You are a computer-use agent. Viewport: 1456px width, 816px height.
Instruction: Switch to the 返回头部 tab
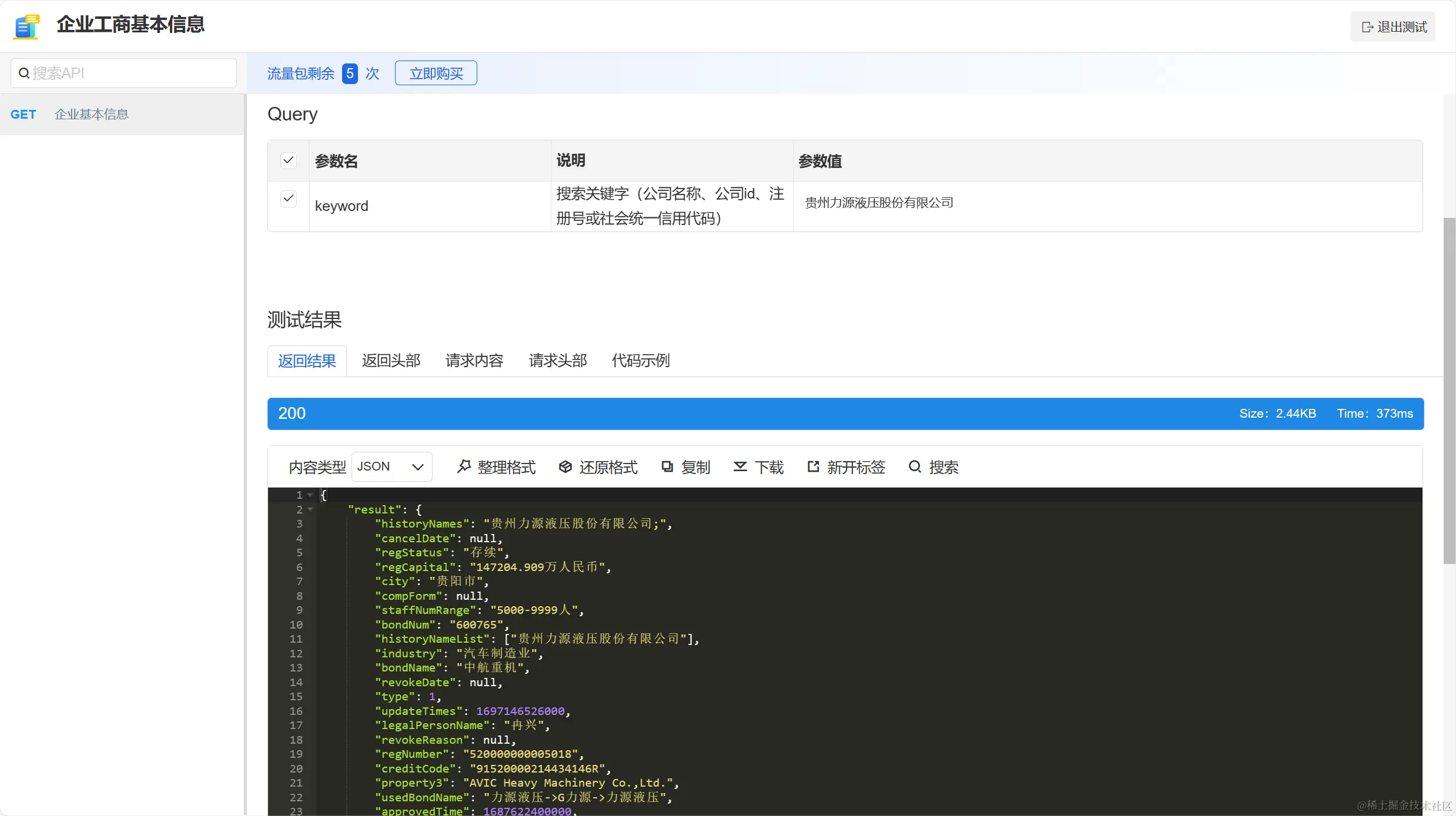[391, 361]
